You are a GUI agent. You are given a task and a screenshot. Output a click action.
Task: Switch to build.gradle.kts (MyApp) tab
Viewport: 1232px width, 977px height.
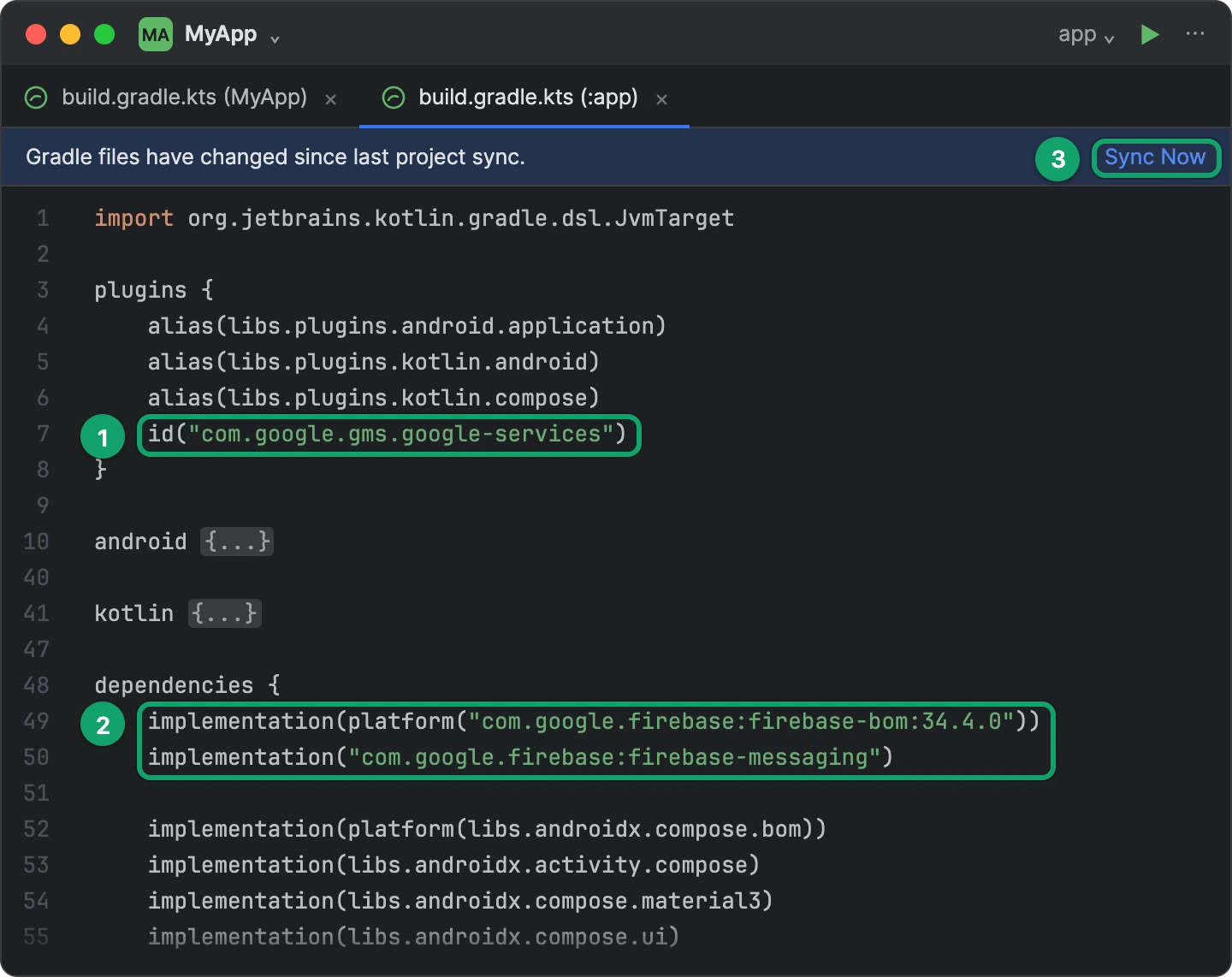click(181, 98)
